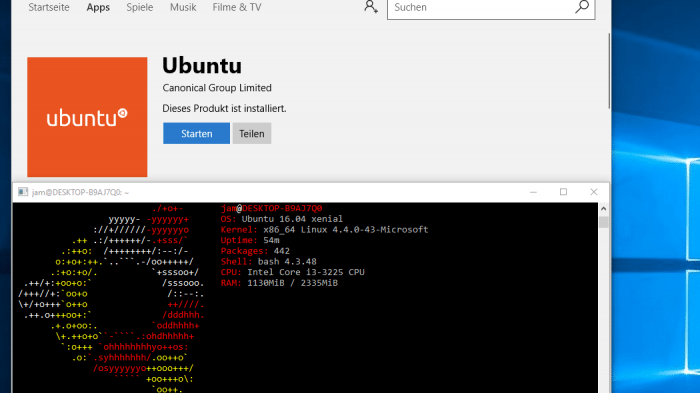Click the magnifier search icon
This screenshot has width=700, height=393.
(582, 7)
